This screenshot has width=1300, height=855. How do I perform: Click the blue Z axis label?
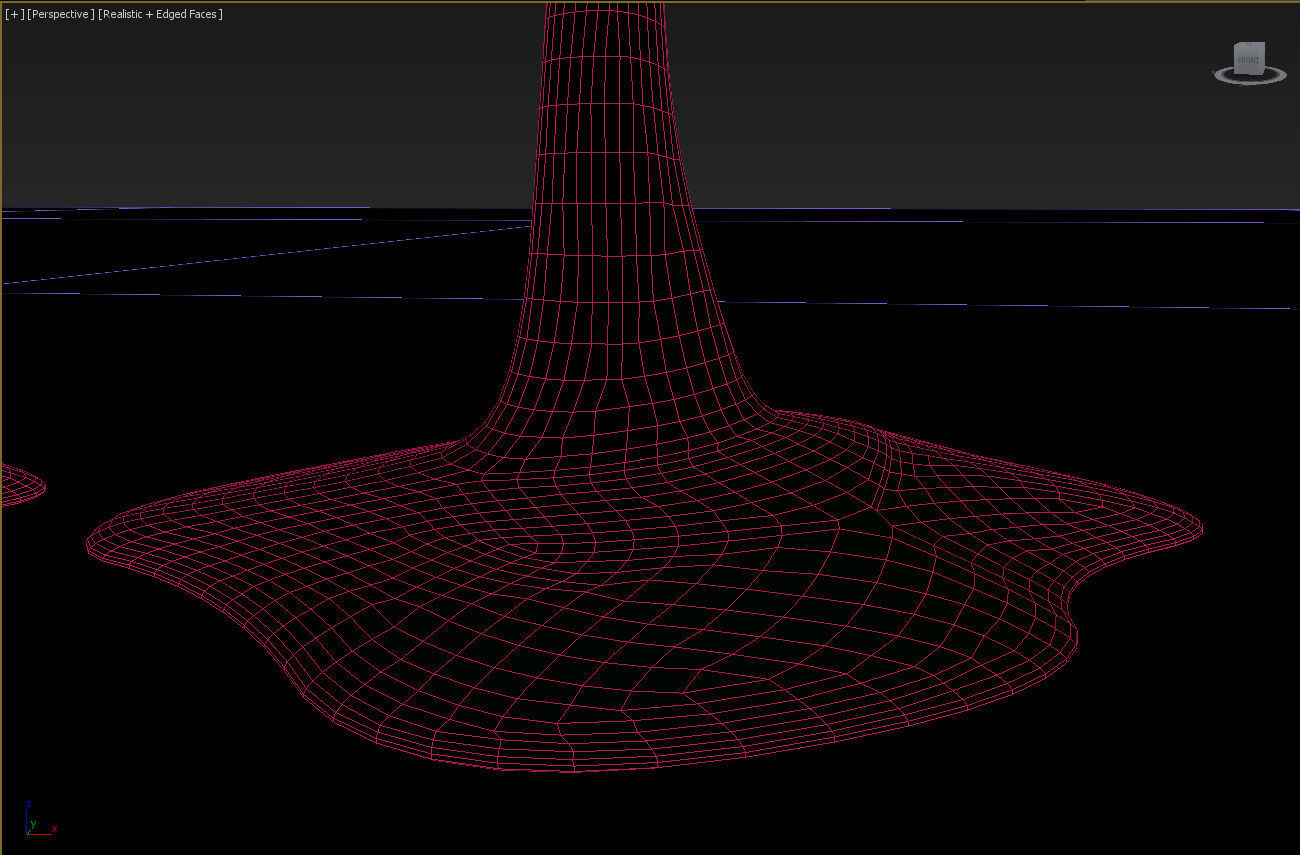(x=29, y=804)
